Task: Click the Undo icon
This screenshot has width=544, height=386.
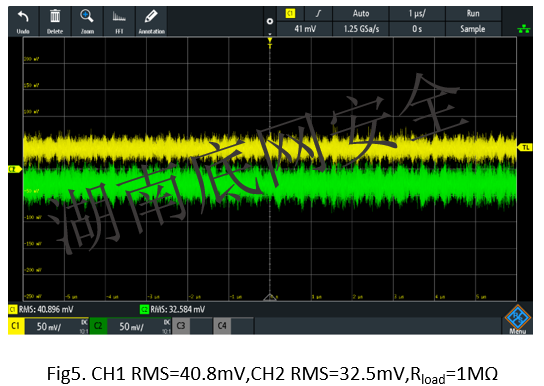Action: click(23, 22)
